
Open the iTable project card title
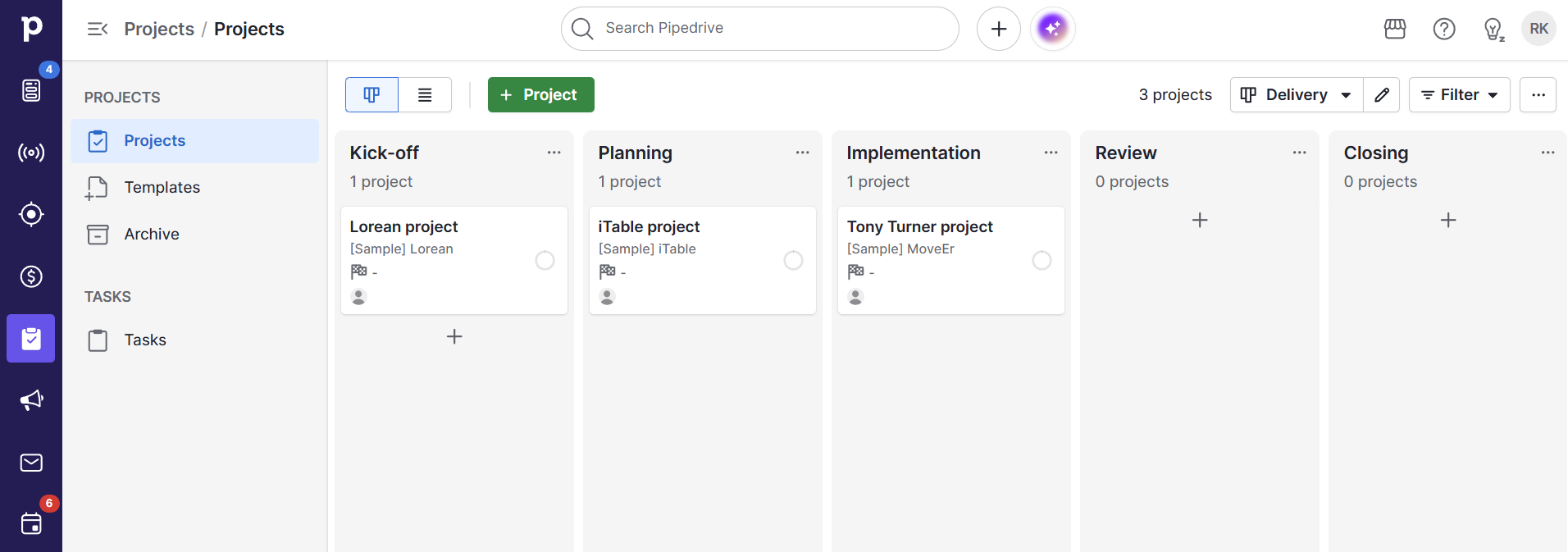coord(649,226)
